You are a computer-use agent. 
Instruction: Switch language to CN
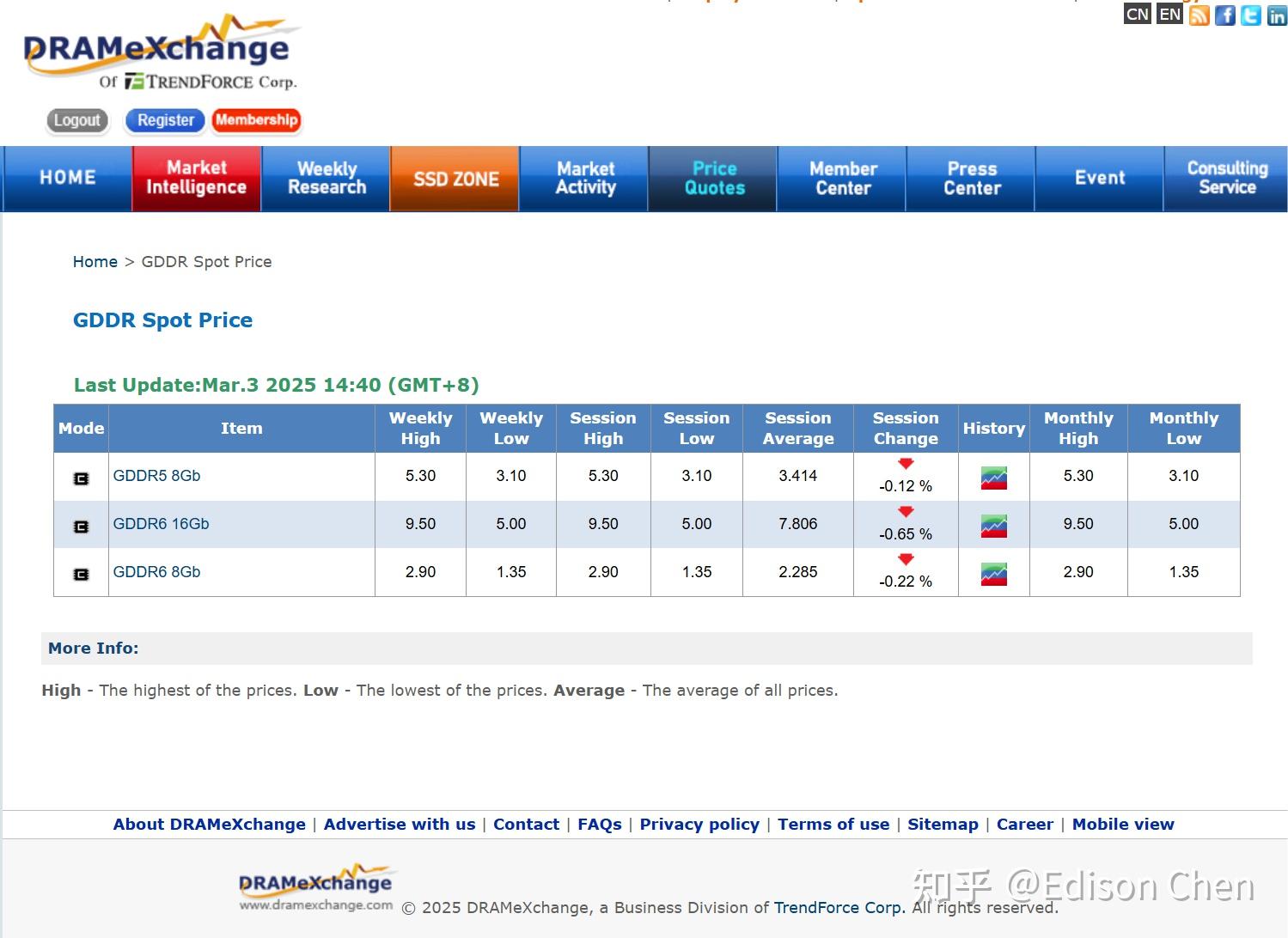click(1137, 14)
